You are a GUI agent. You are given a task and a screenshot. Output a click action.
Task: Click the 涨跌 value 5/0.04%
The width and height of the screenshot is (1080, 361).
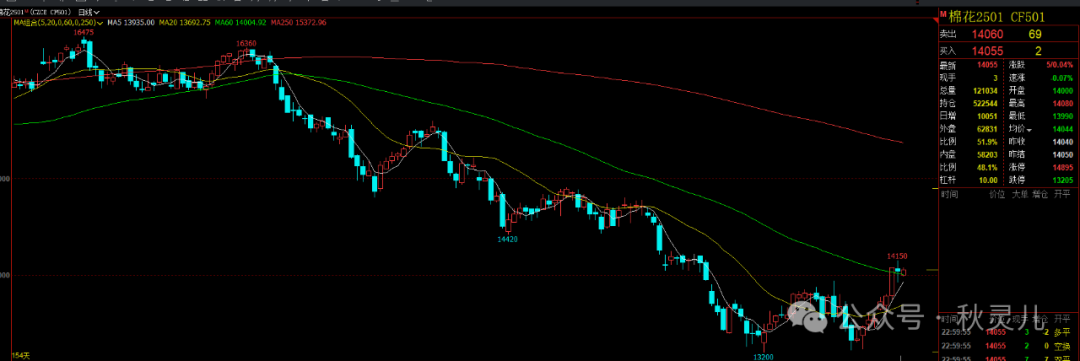click(1058, 66)
